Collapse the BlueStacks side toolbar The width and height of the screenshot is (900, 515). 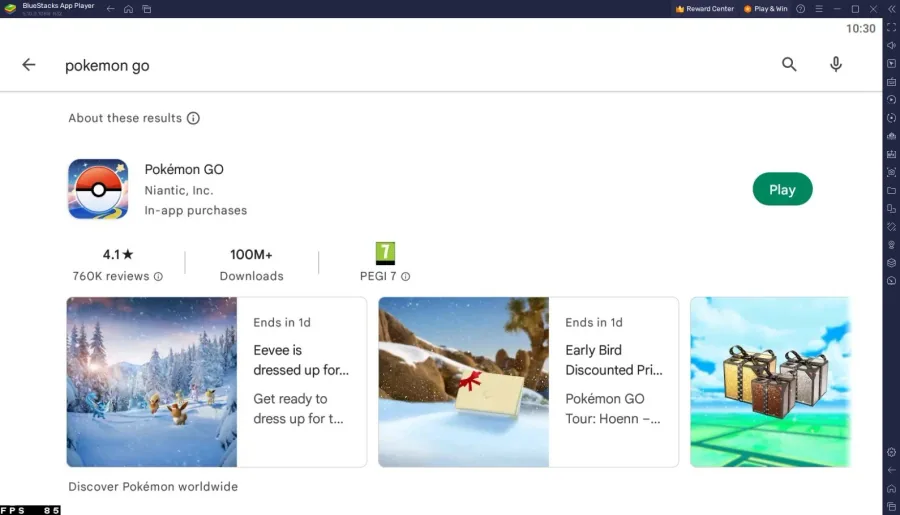pos(891,9)
